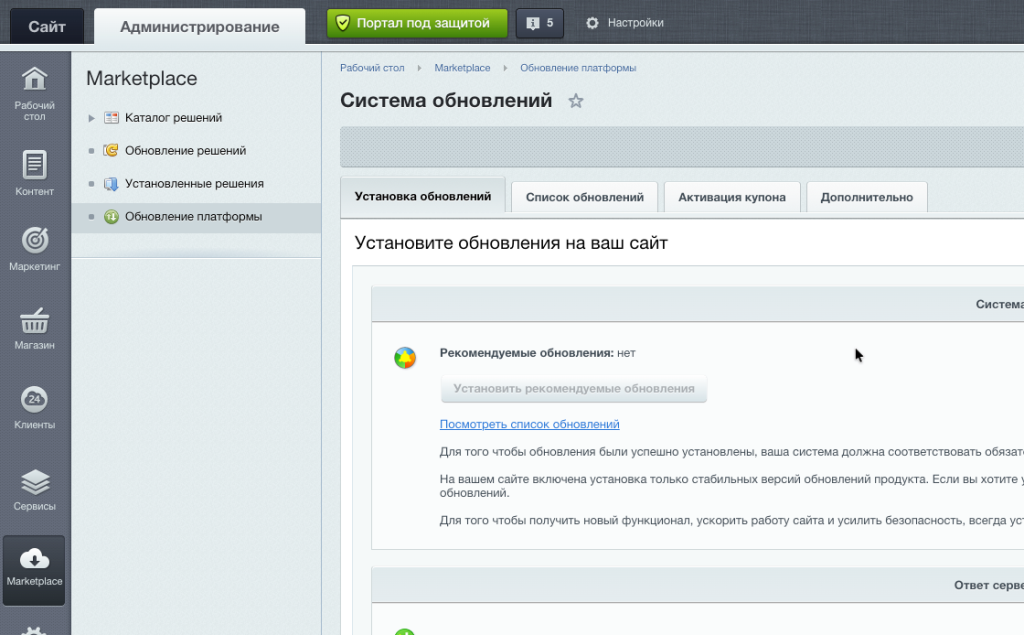The height and width of the screenshot is (635, 1024).
Task: Open the Контент section icon
Action: [35, 165]
